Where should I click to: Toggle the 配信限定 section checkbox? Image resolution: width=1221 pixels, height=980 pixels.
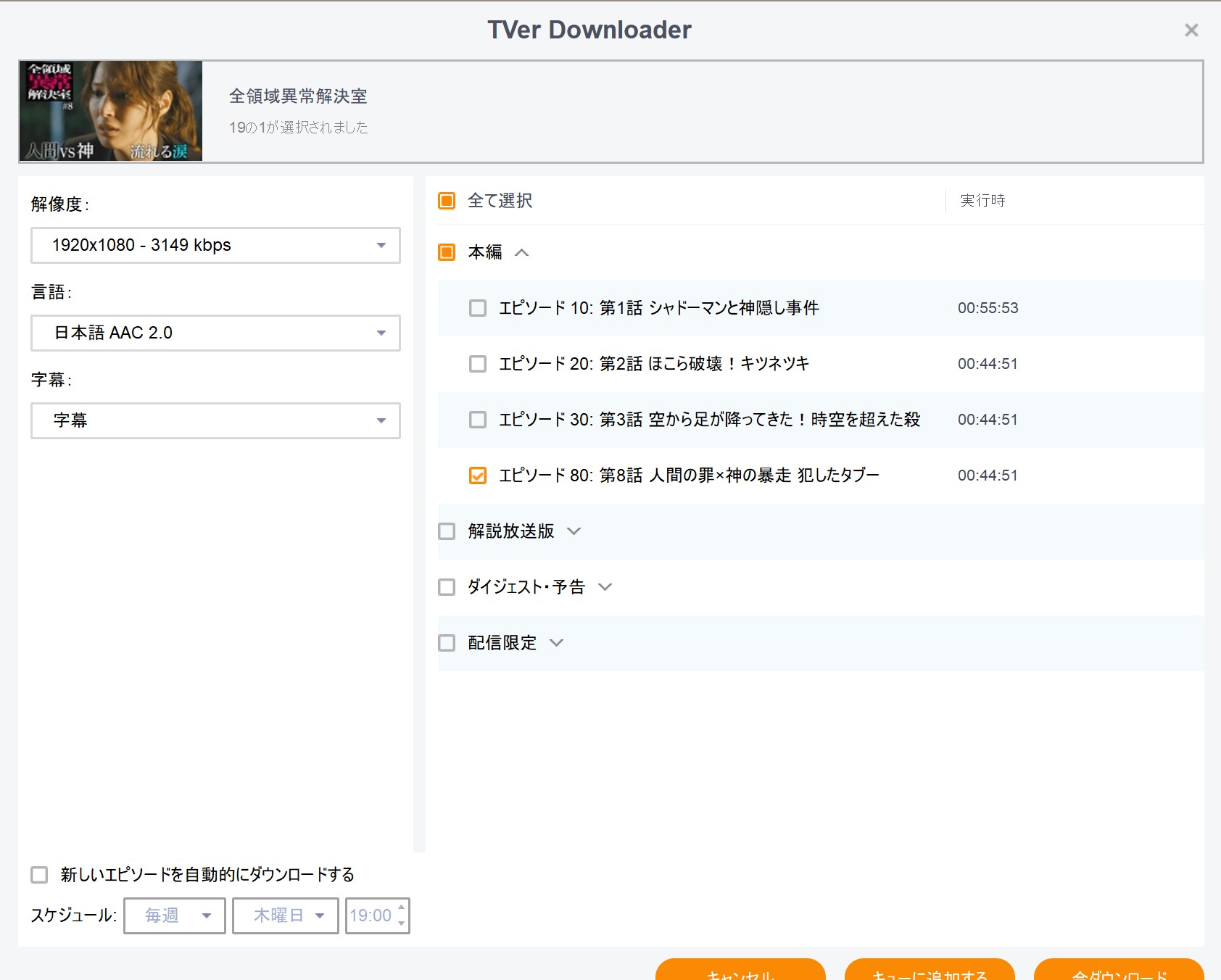point(447,643)
